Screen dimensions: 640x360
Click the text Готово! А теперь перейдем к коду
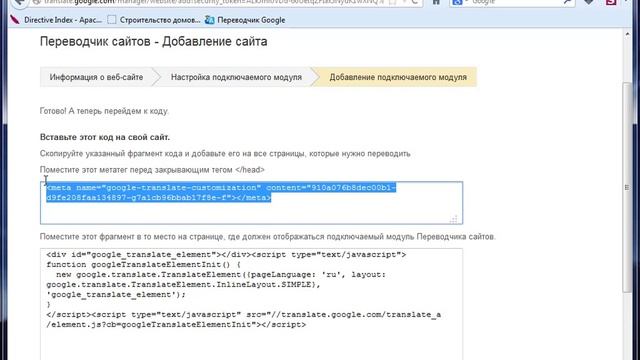(x=104, y=111)
